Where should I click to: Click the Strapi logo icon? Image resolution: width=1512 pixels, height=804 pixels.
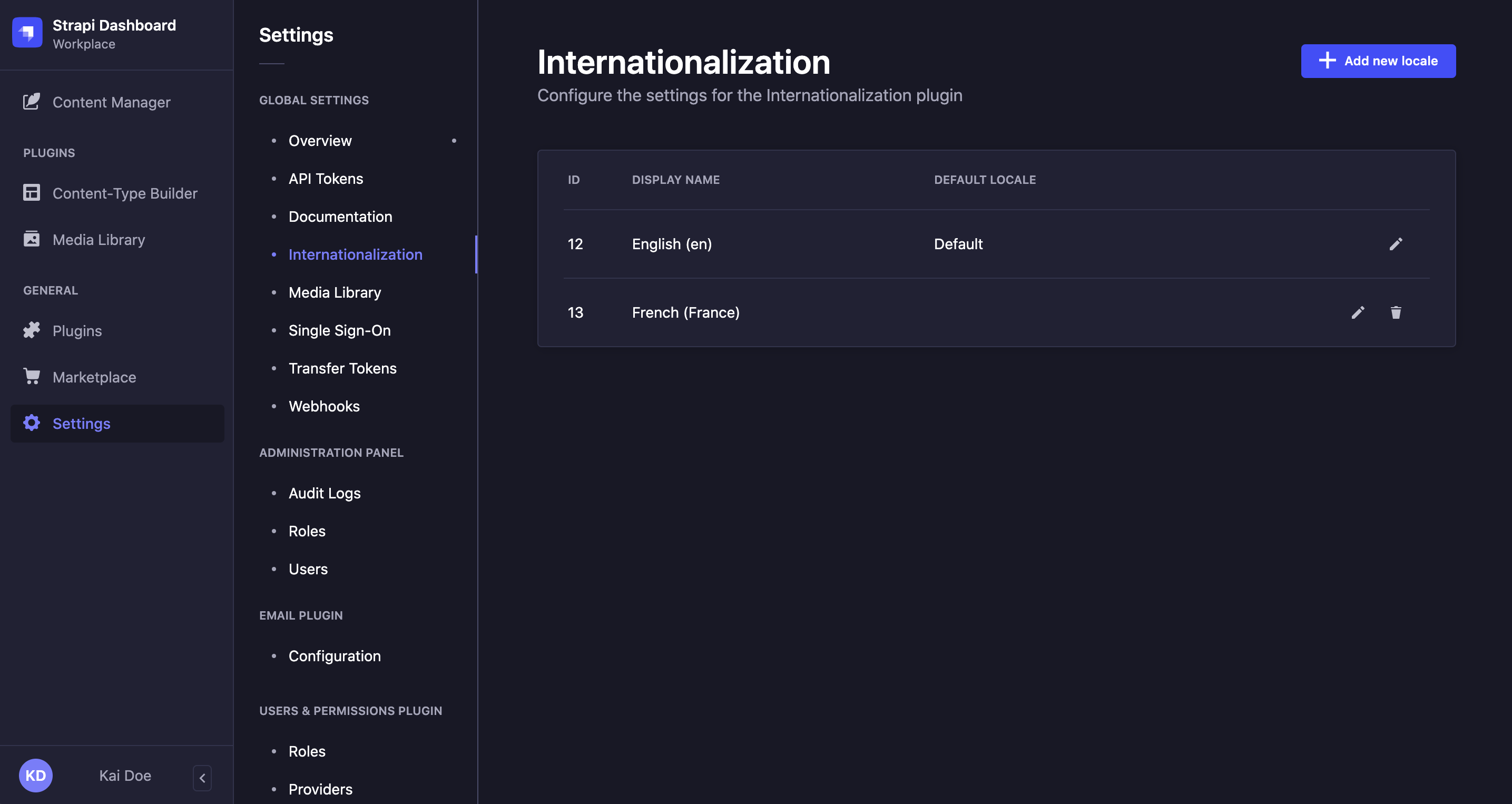[27, 32]
